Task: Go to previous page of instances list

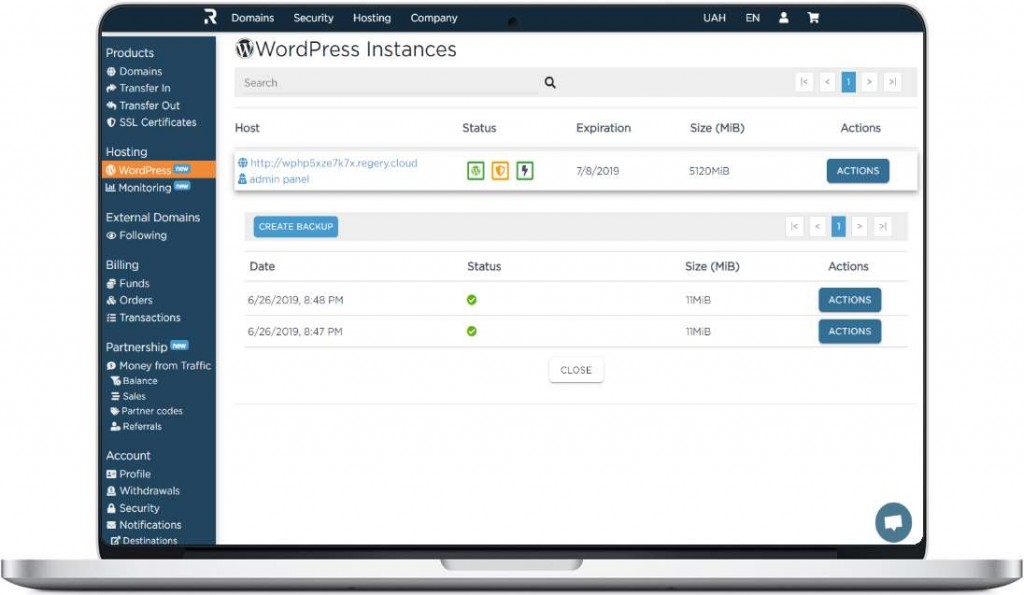Action: [x=827, y=82]
